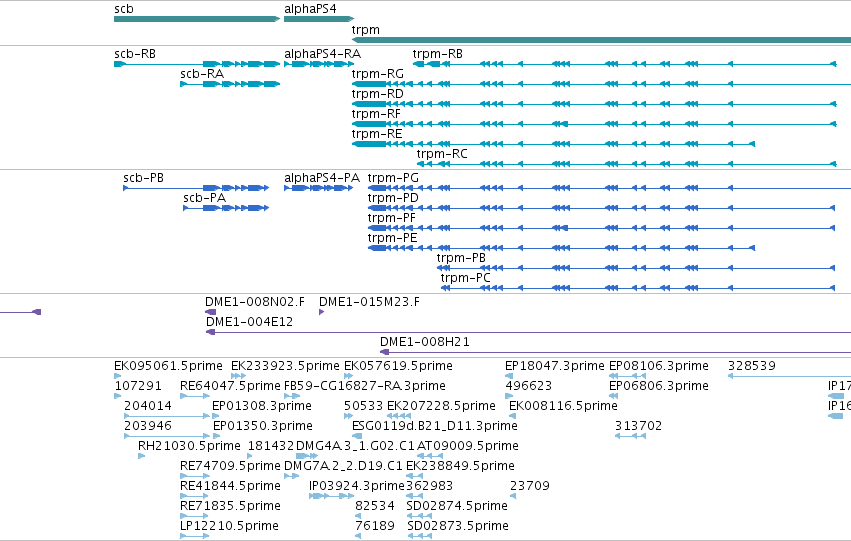The width and height of the screenshot is (851, 541).
Task: Select the trpm-RD transcript label
Action: (377, 94)
